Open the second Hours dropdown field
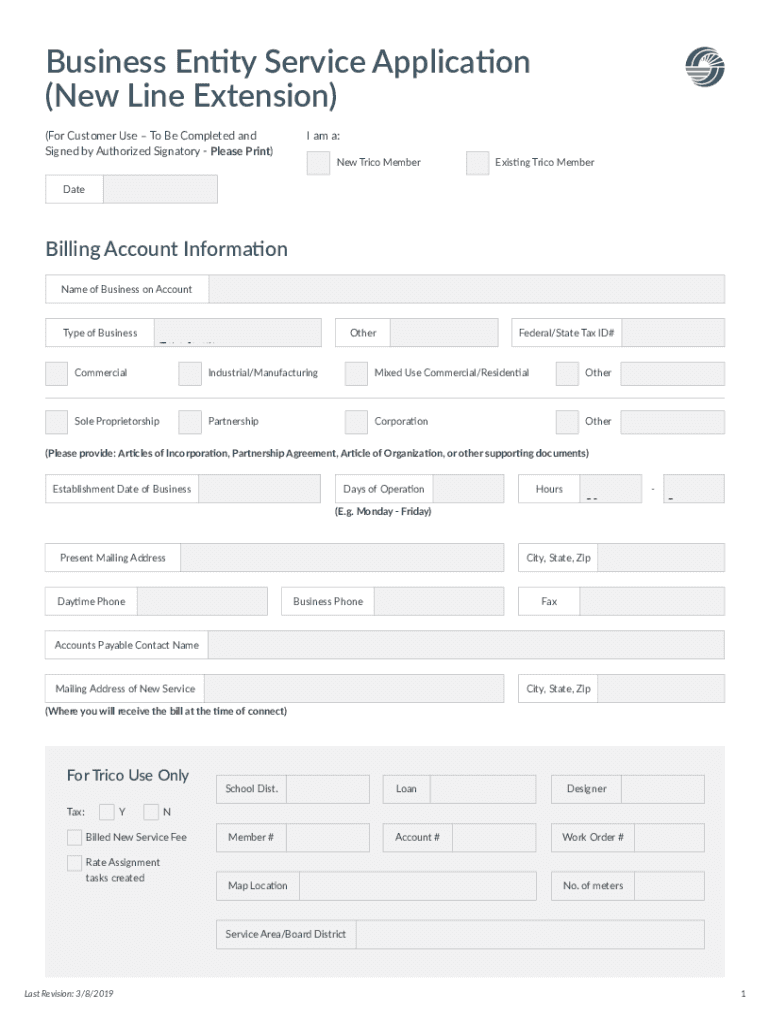The image size is (770, 1024). coord(693,489)
